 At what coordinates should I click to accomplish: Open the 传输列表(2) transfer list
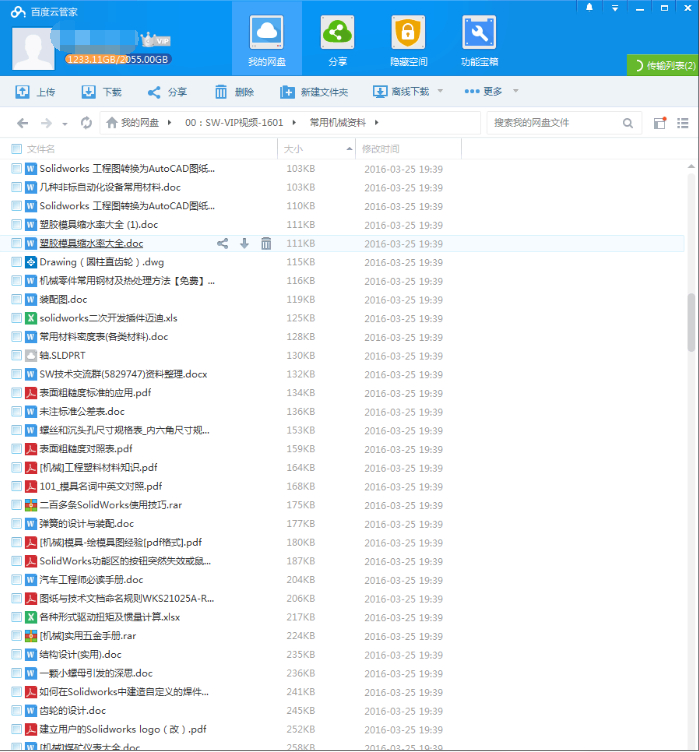pyautogui.click(x=663, y=65)
